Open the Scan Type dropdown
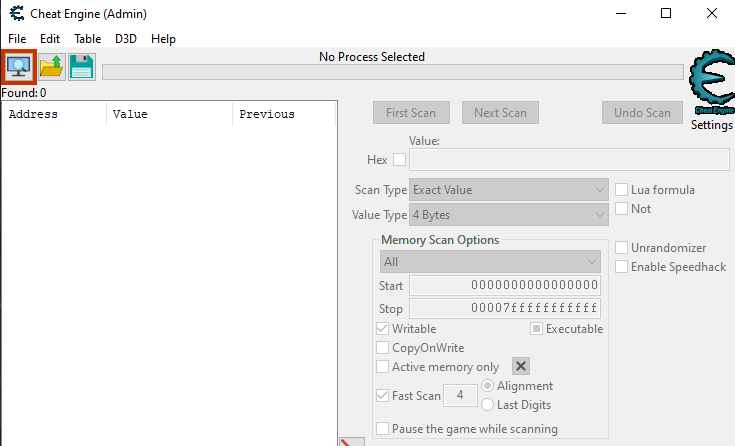The height and width of the screenshot is (446, 735). [x=509, y=190]
